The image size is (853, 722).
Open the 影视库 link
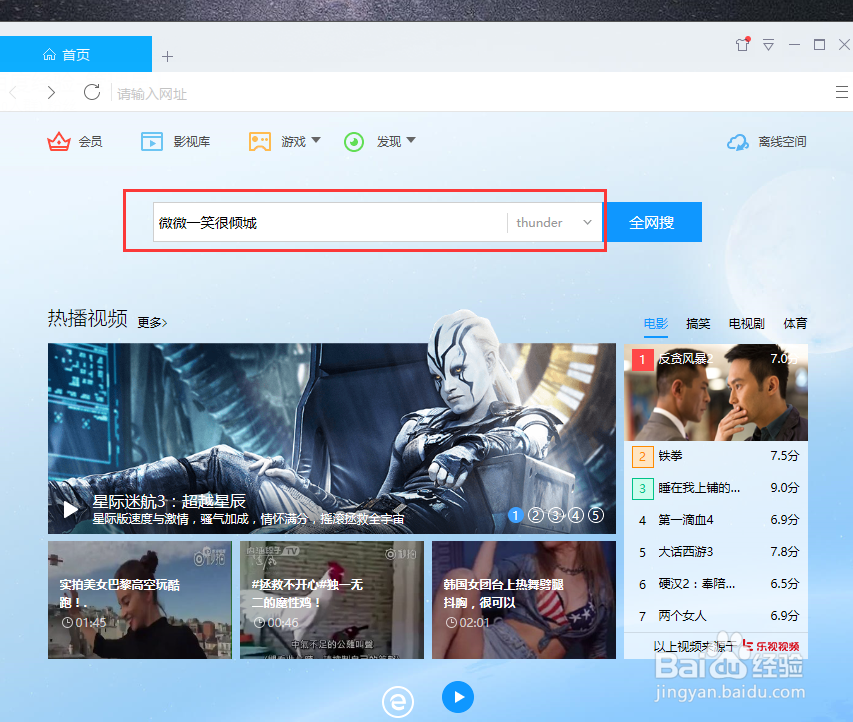pos(191,141)
